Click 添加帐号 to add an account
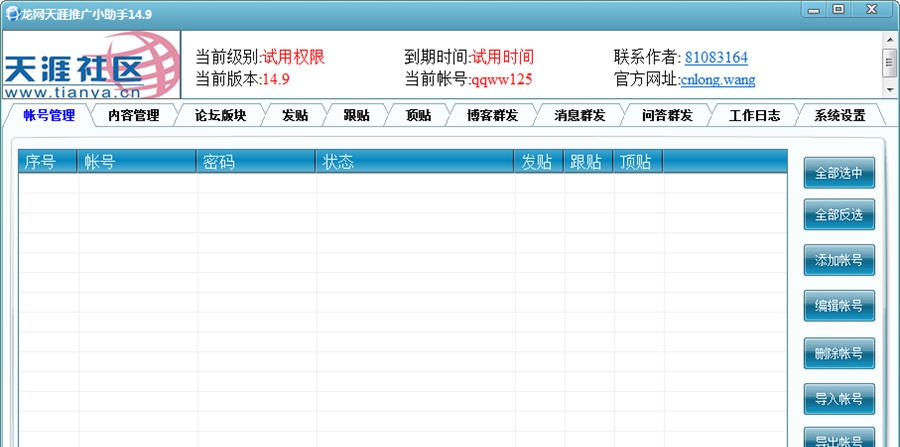Viewport: 900px width, 447px height. 839,260
